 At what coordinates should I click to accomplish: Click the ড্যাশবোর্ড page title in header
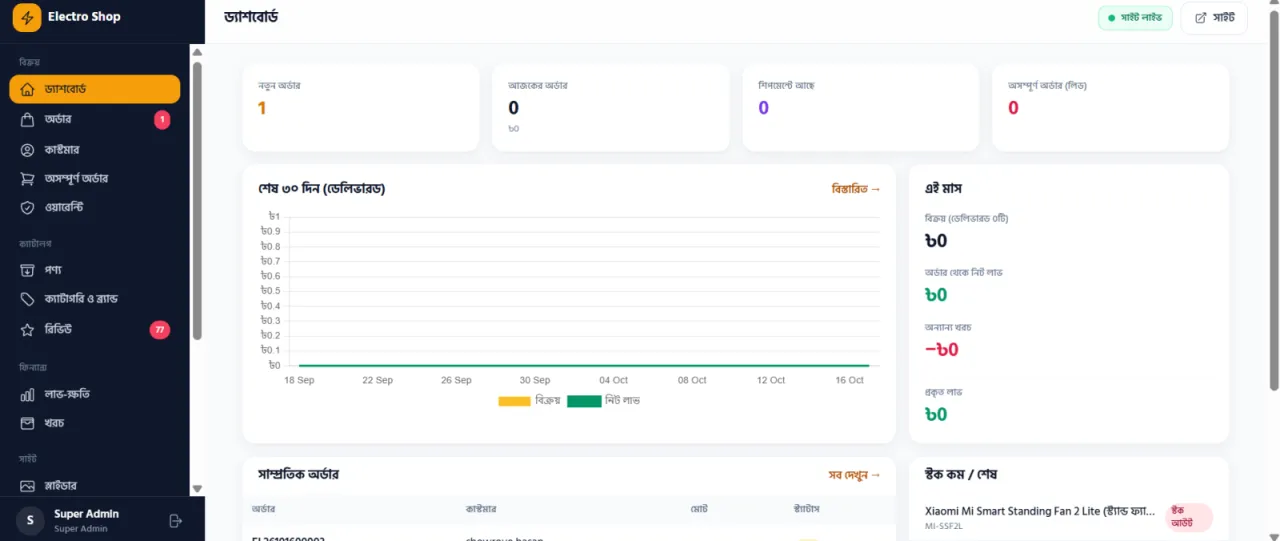coord(251,17)
